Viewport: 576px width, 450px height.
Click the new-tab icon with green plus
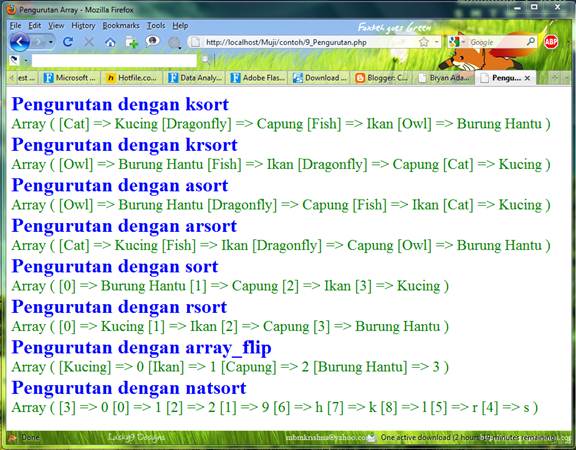(x=132, y=42)
